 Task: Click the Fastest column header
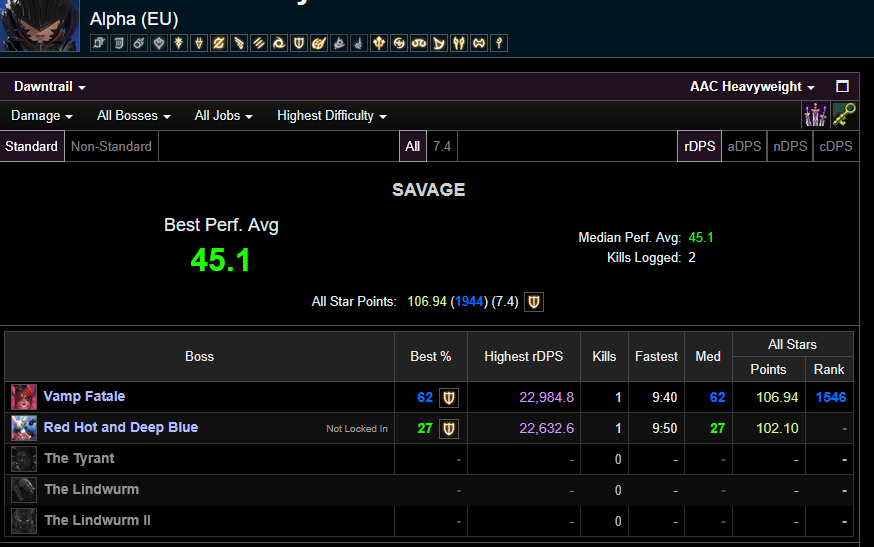pyautogui.click(x=656, y=356)
